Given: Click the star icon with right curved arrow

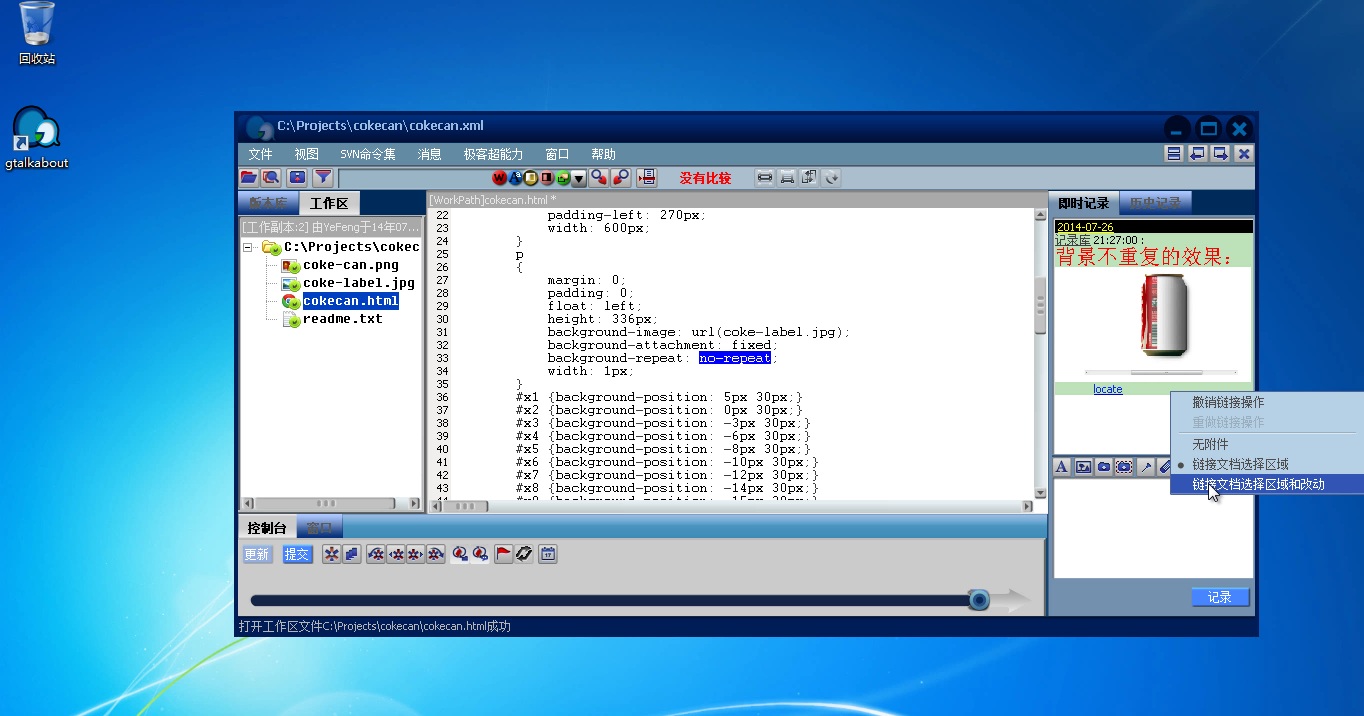Looking at the screenshot, I should tap(436, 554).
